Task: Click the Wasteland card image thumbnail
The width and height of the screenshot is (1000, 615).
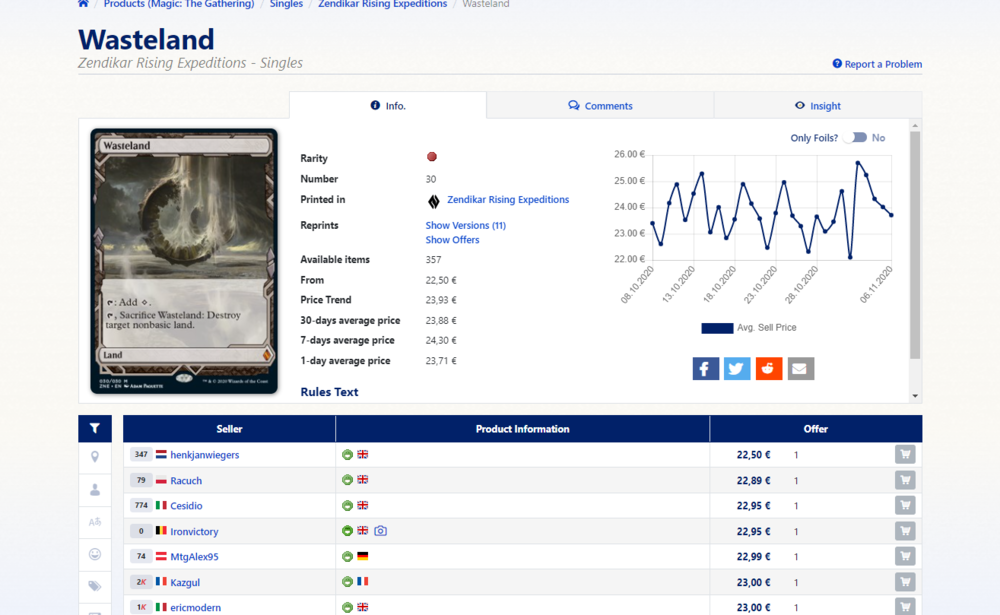Action: pyautogui.click(x=184, y=261)
